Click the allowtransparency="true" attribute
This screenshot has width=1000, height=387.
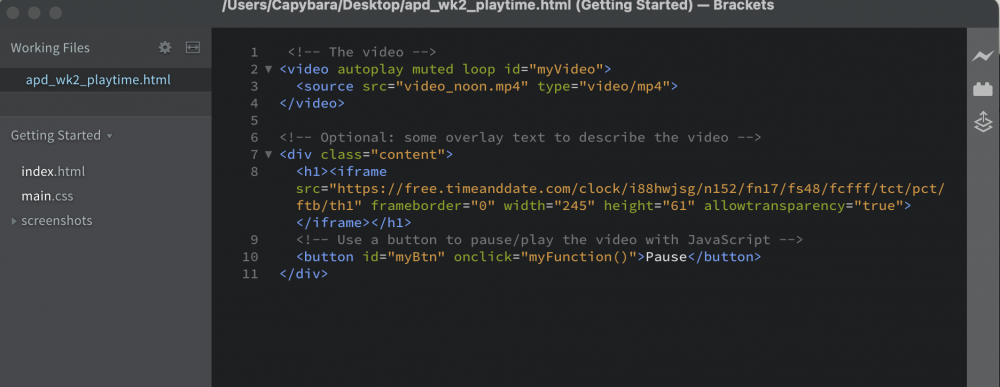pos(804,206)
